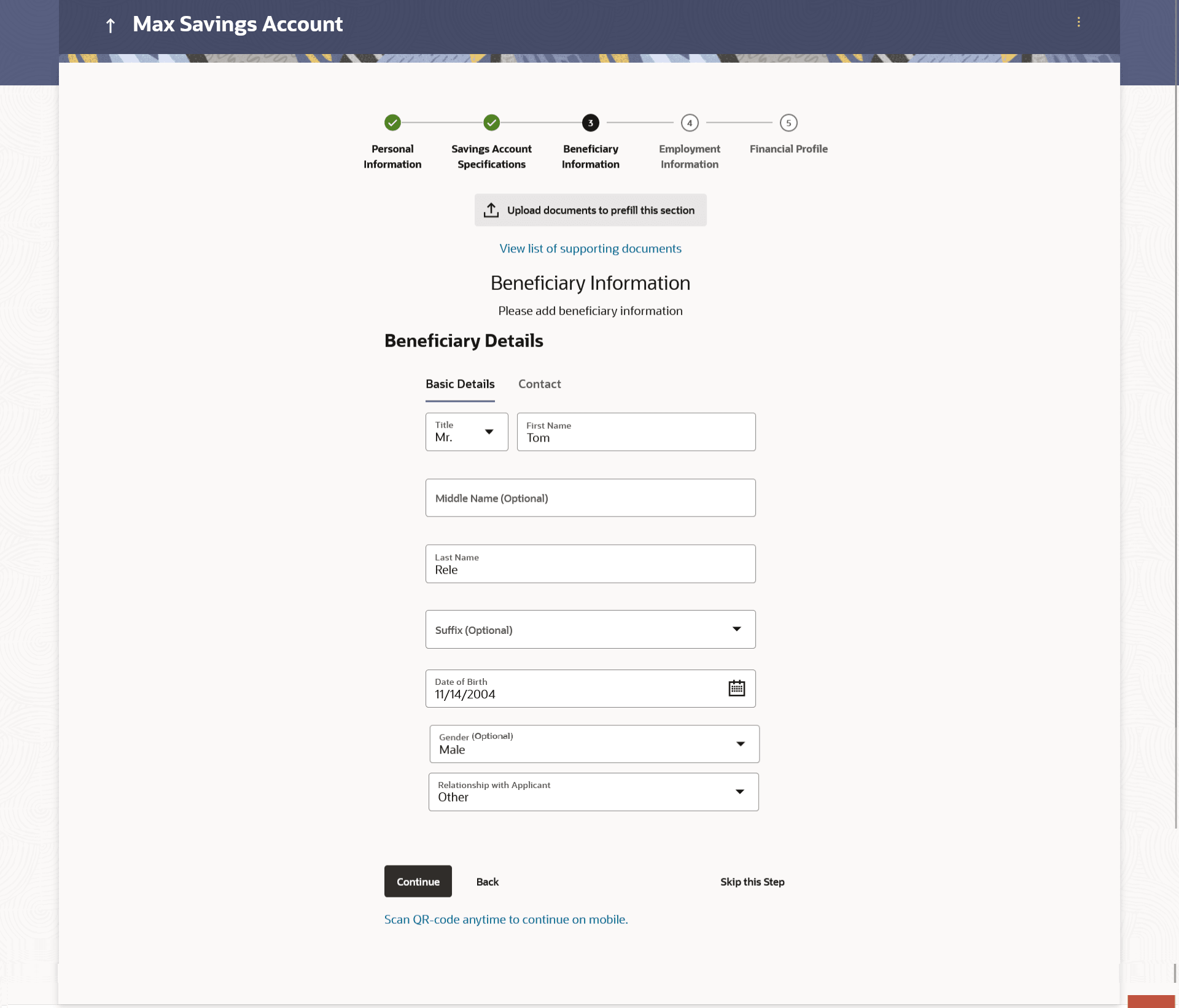
Task: Open View list of supporting documents link
Action: pyautogui.click(x=590, y=248)
